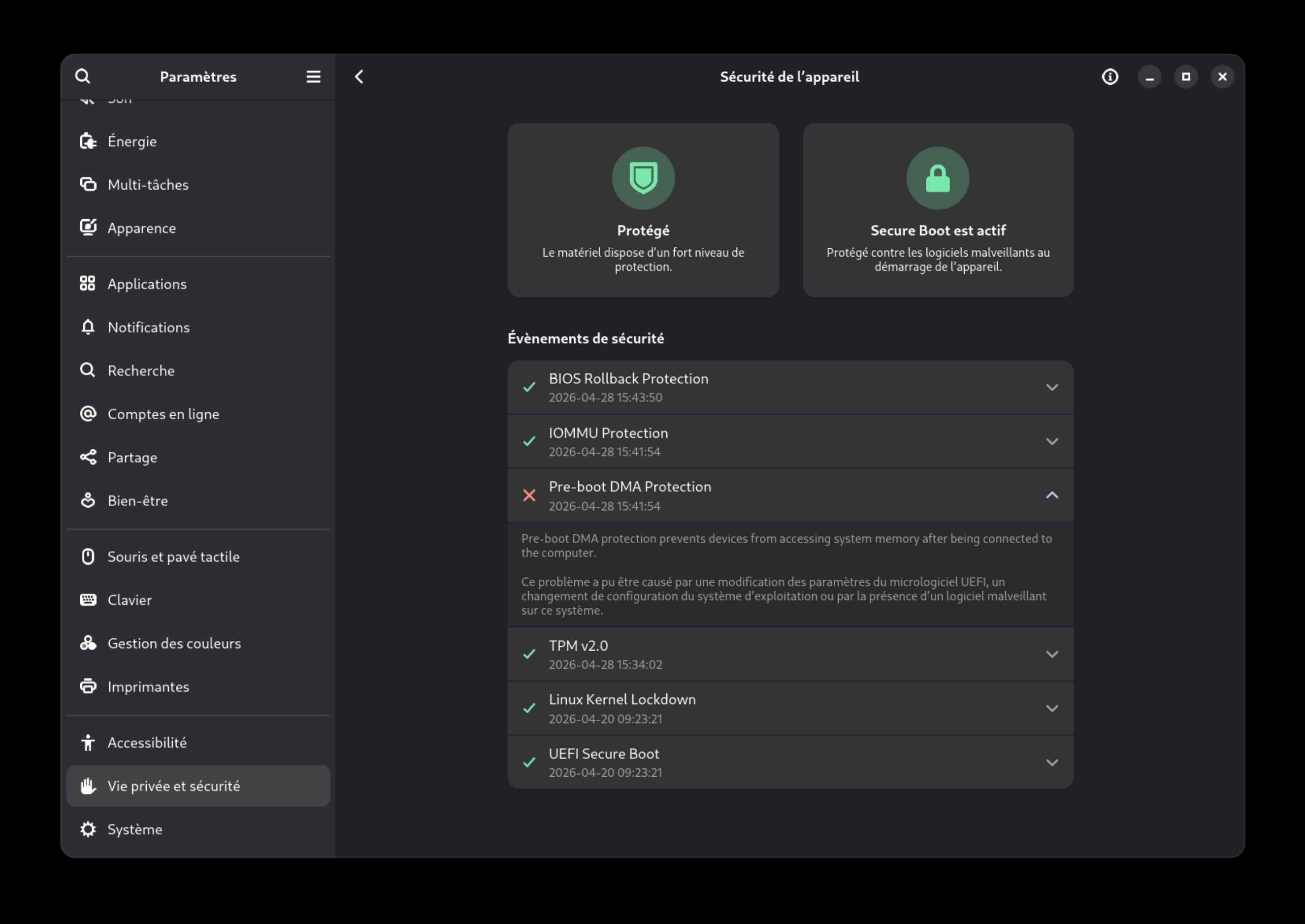Open the hamburger main menu
This screenshot has height=924, width=1305.
click(x=314, y=76)
